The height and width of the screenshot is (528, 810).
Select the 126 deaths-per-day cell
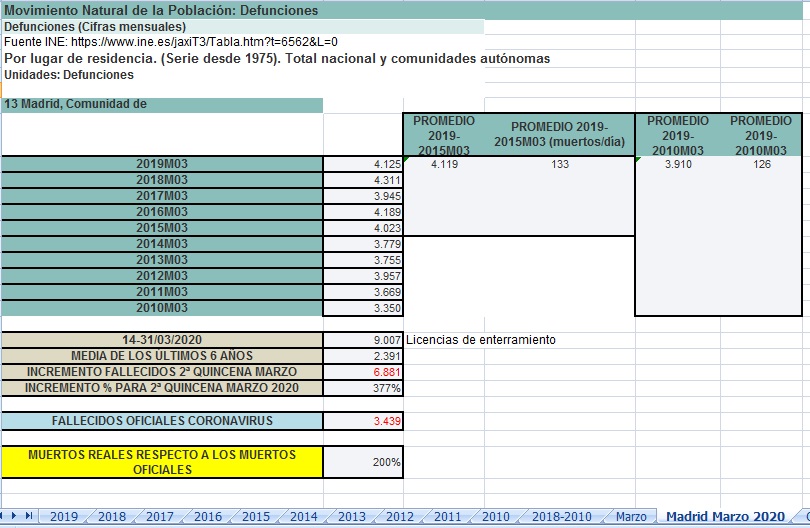click(761, 164)
